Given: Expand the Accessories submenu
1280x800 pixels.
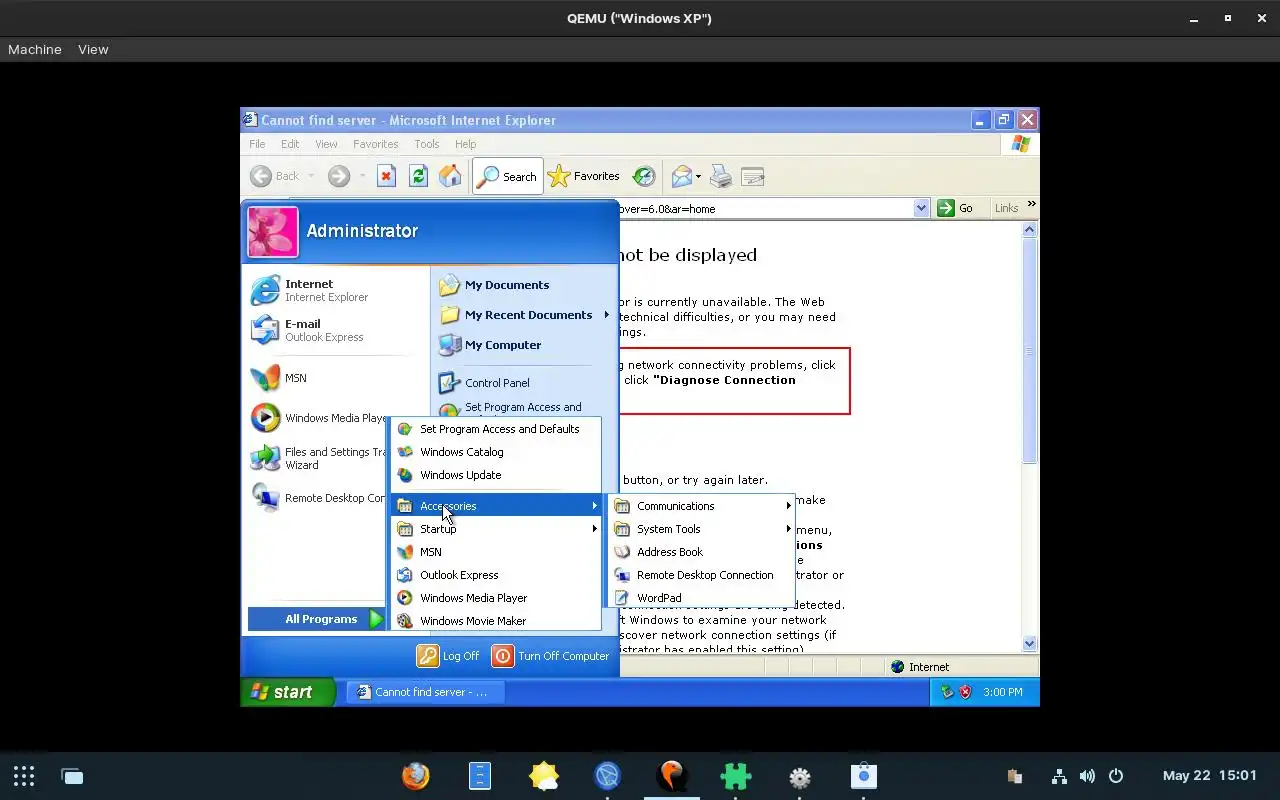Looking at the screenshot, I should pos(496,506).
